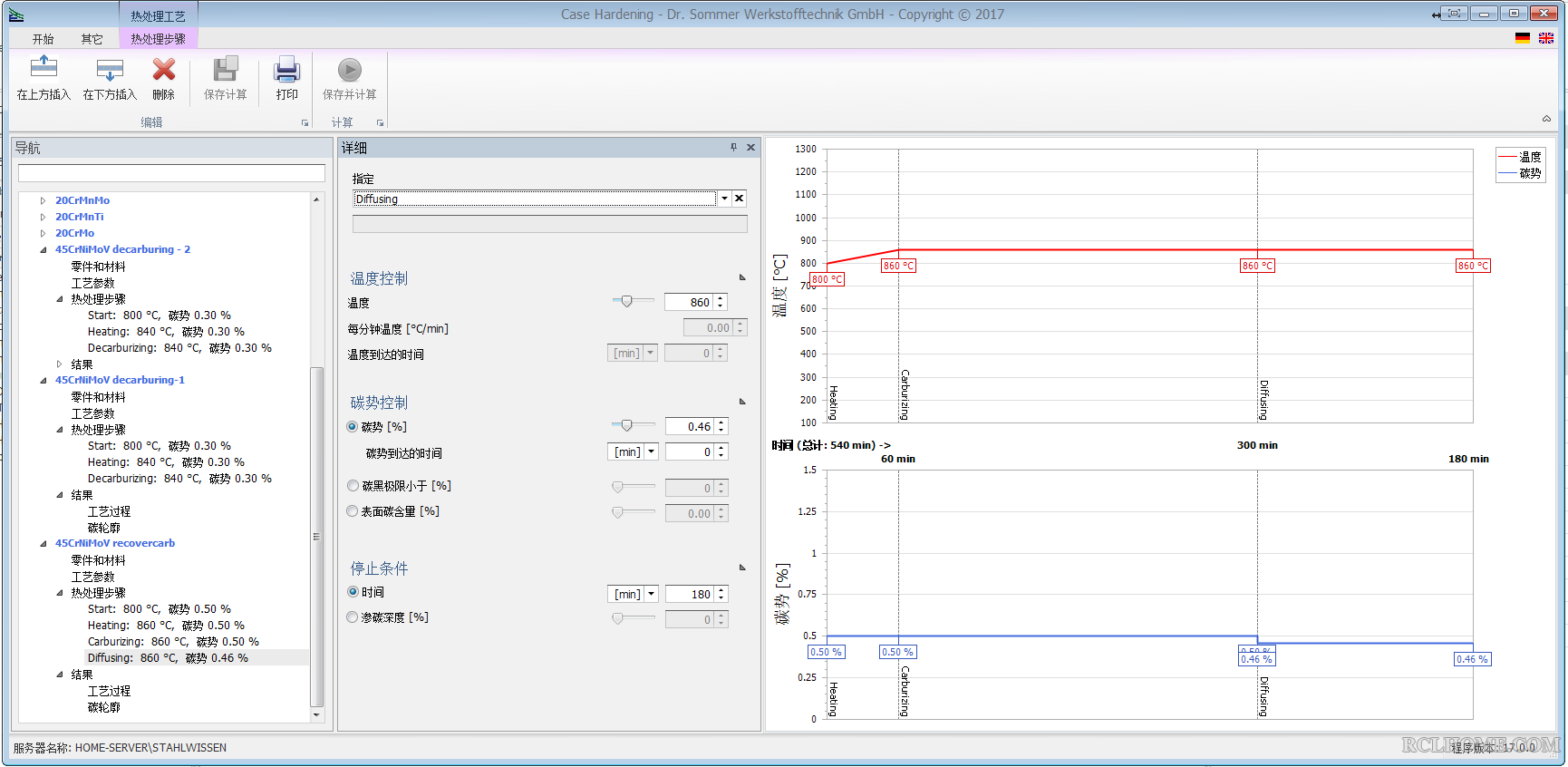Switch language using the German flag
The width and height of the screenshot is (1568, 767).
(1523, 38)
